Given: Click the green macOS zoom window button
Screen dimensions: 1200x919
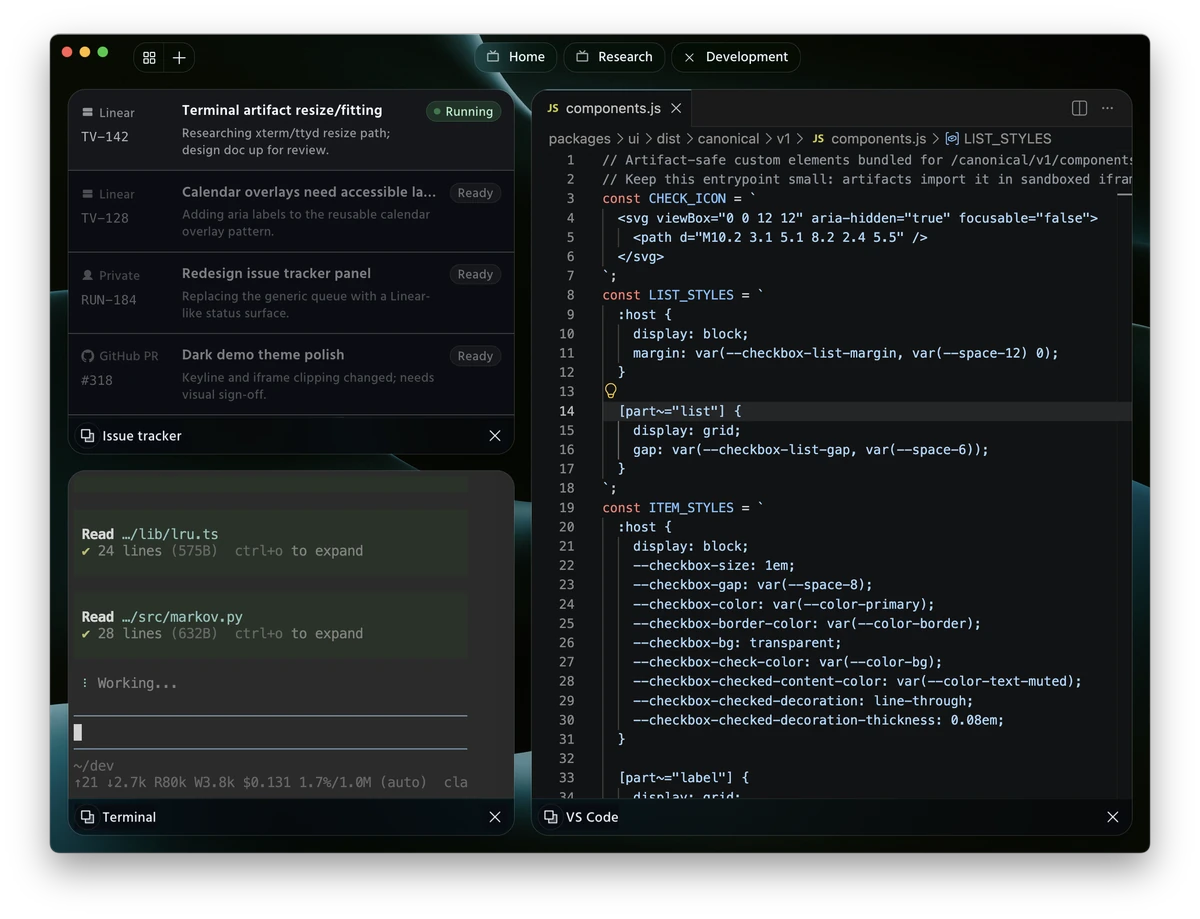Looking at the screenshot, I should tap(103, 52).
